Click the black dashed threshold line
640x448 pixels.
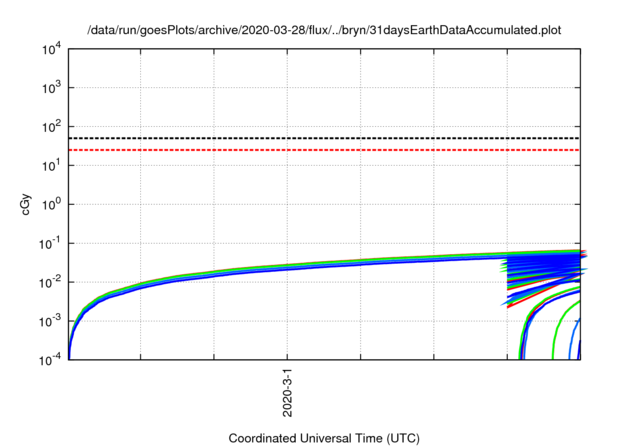(324, 138)
